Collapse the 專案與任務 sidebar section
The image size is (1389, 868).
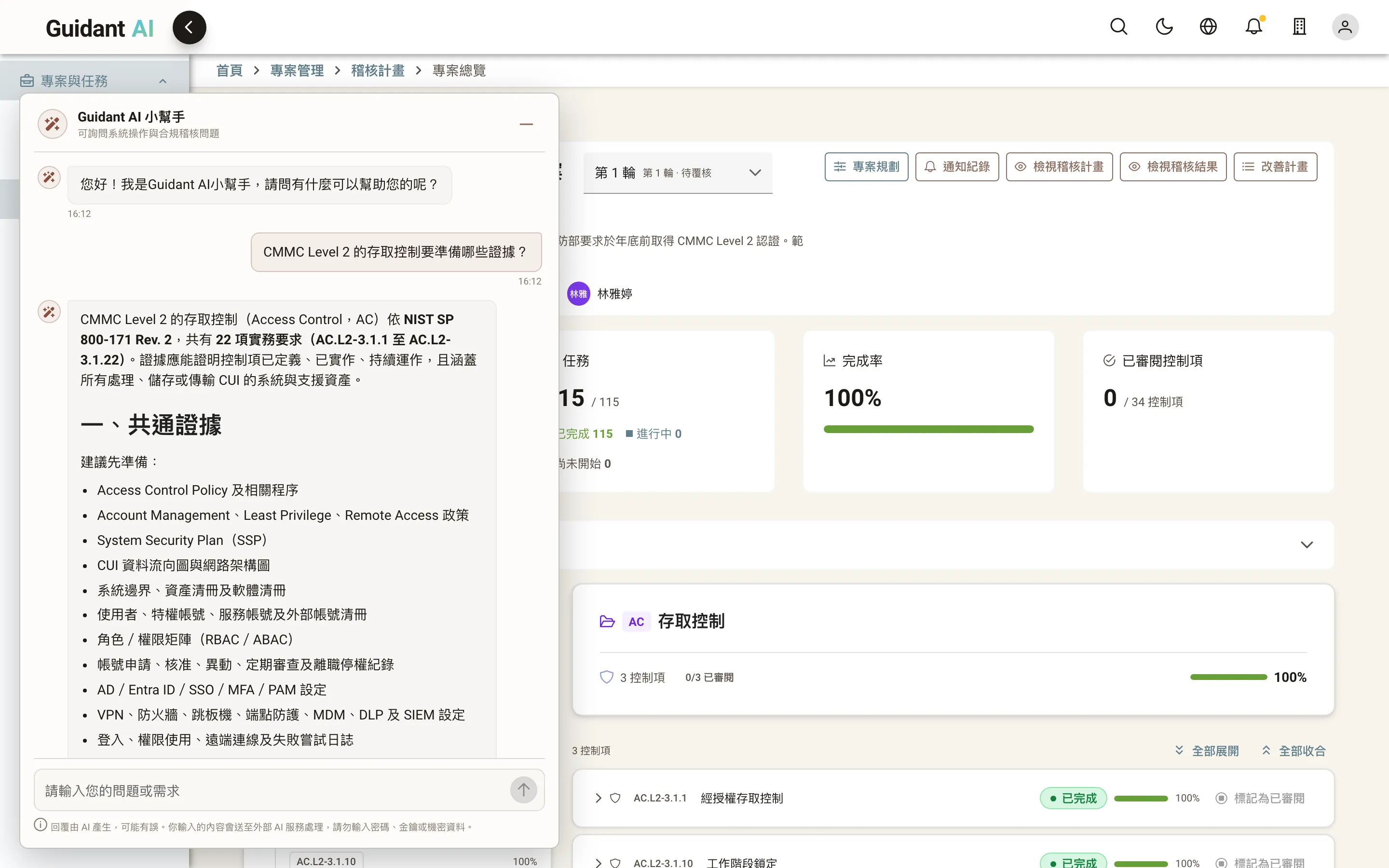click(x=163, y=81)
